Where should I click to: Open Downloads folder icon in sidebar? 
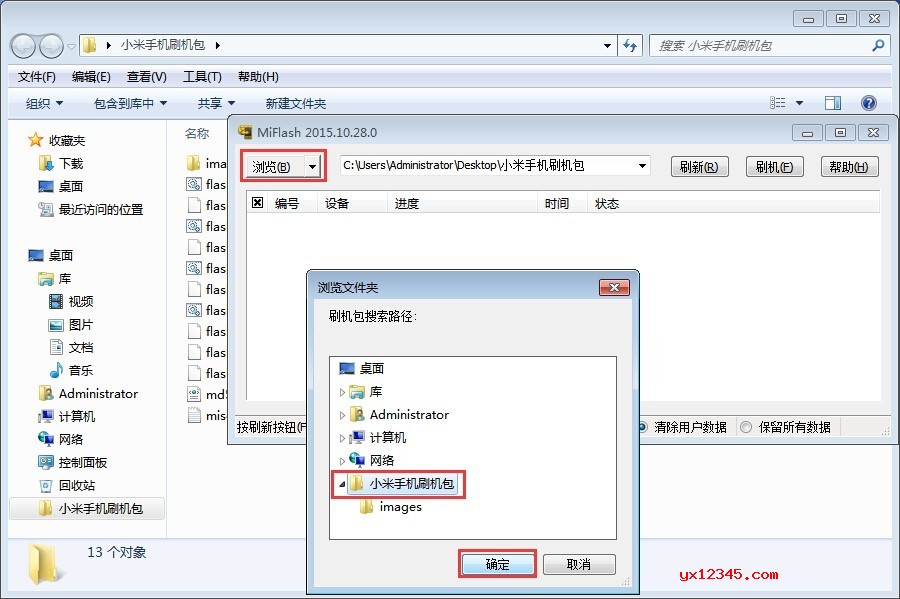tap(46, 164)
